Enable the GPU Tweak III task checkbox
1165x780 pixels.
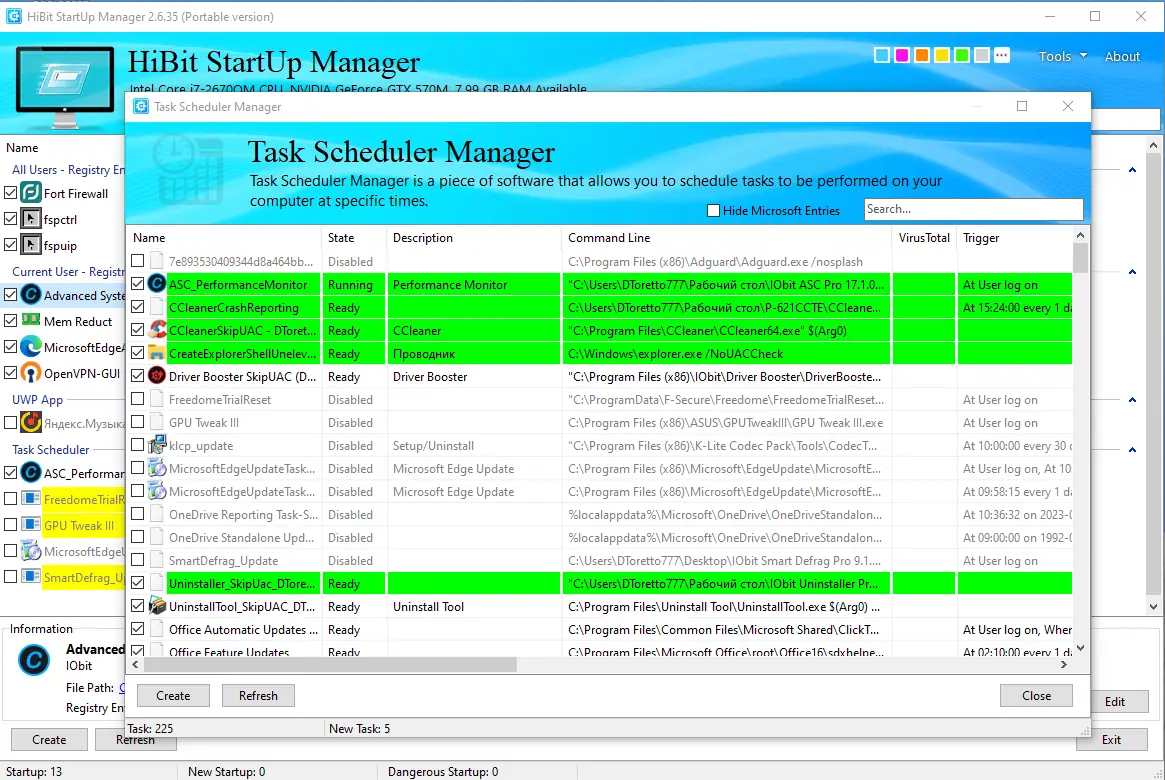pos(137,422)
